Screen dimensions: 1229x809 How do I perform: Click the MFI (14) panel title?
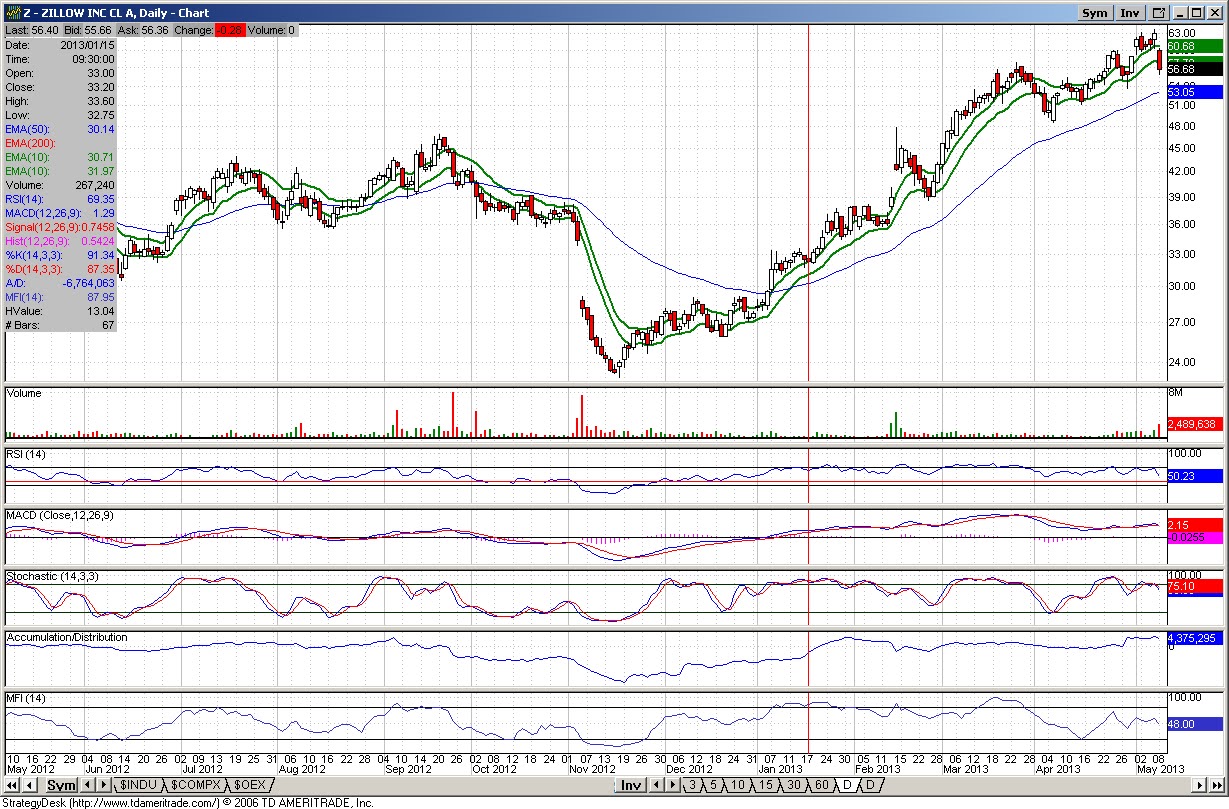[26, 697]
